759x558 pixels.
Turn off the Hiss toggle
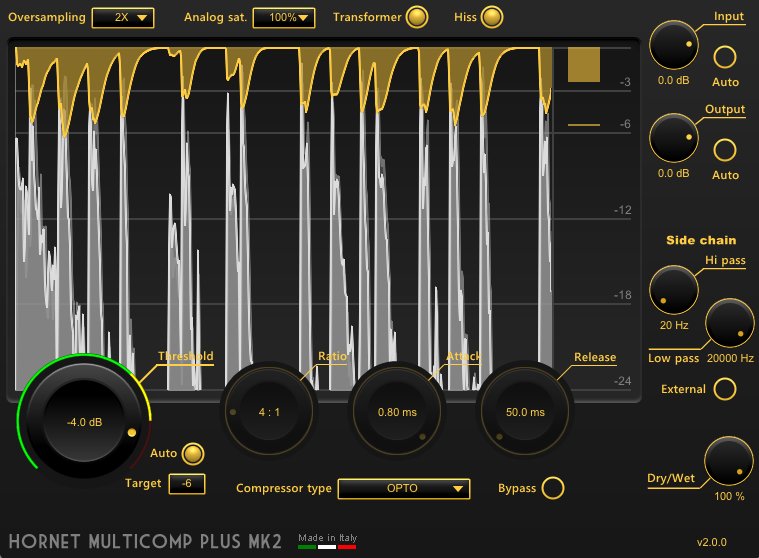coord(492,17)
